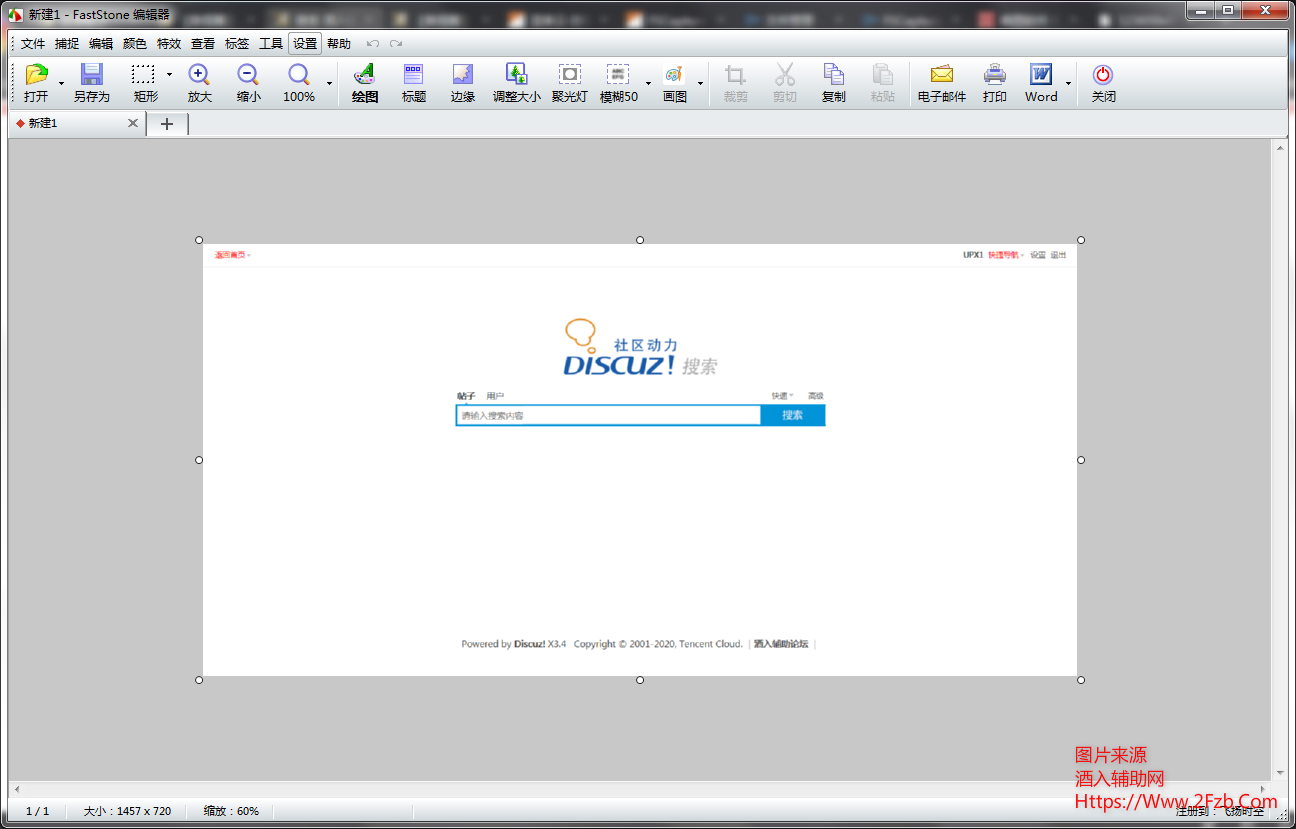The image size is (1296, 829).
Task: Click the Crop (裁剪) tool icon
Action: pos(735,75)
